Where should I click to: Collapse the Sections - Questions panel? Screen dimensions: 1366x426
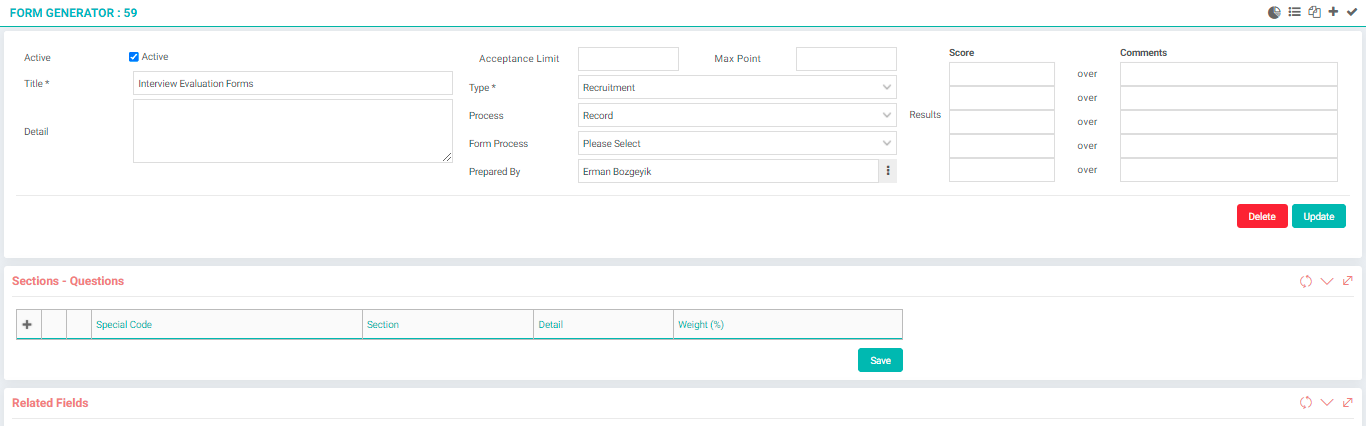pos(1327,281)
